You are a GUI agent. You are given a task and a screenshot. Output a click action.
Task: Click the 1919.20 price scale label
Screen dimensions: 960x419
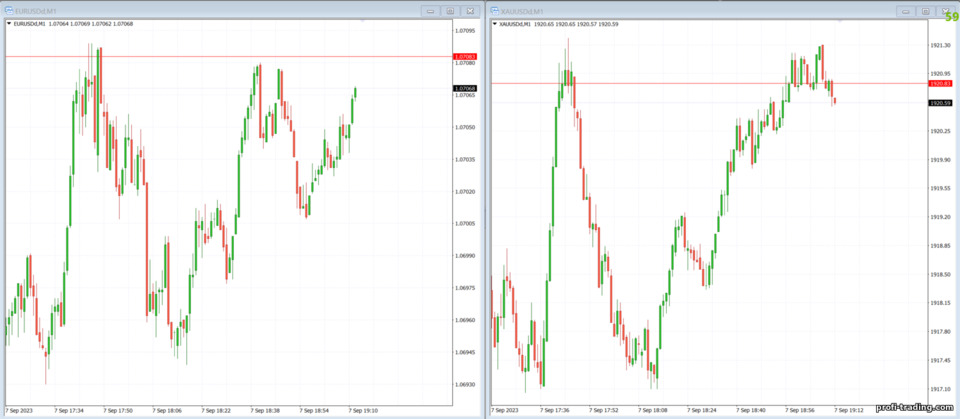coord(941,217)
